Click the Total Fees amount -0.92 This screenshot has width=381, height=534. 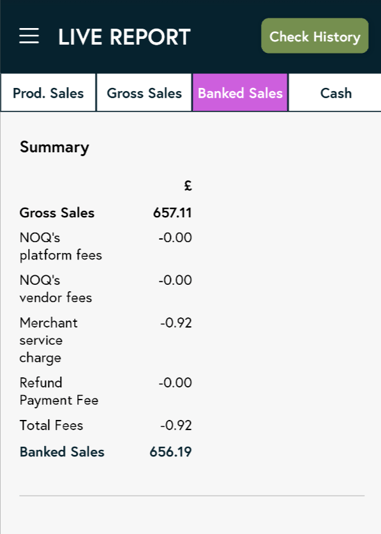(x=176, y=425)
